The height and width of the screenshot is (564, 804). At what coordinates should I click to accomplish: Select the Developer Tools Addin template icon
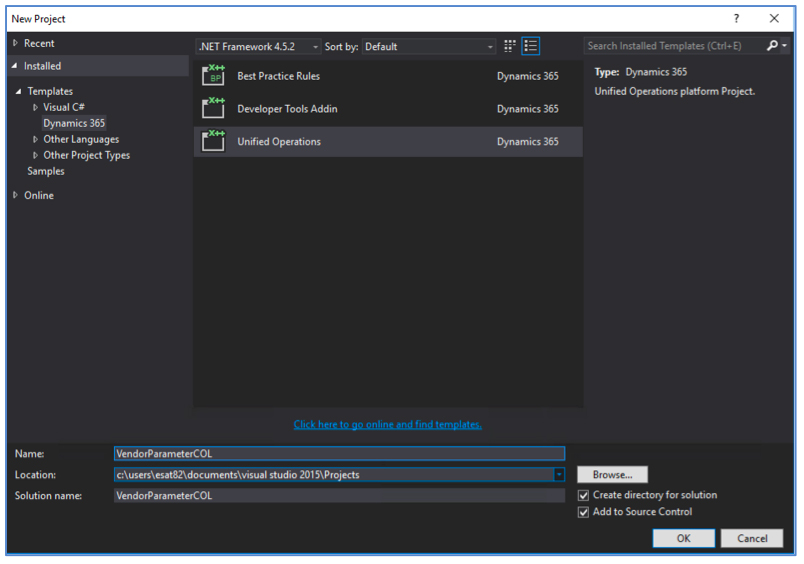[x=213, y=109]
